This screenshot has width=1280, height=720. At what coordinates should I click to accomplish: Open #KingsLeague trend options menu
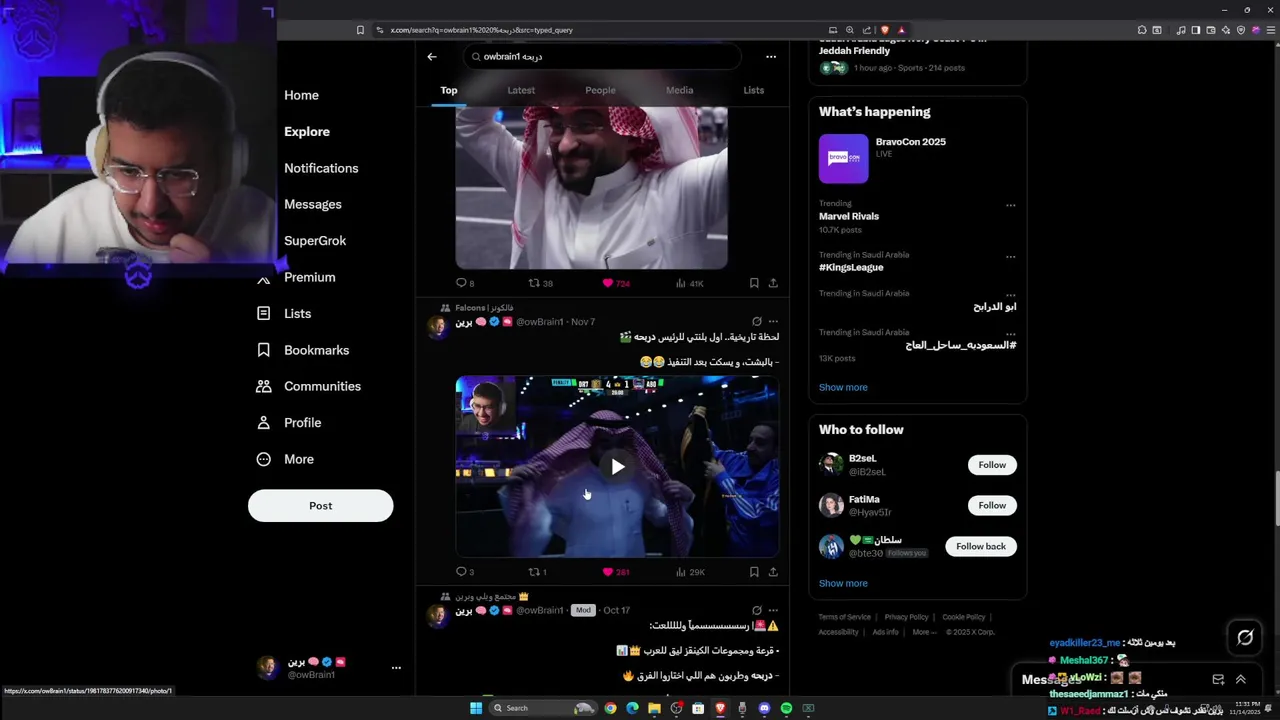[1010, 256]
